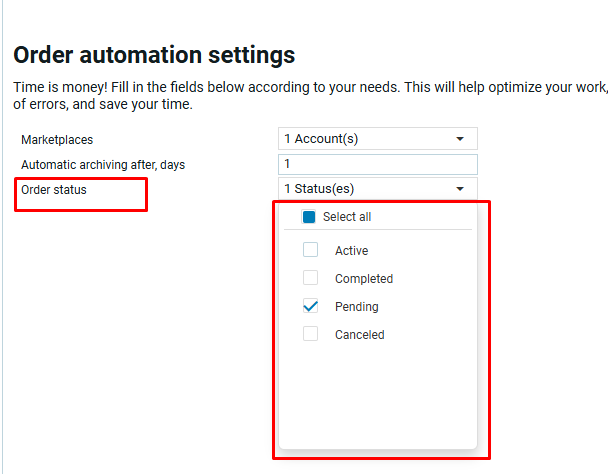Check the Active status checkbox
The height and width of the screenshot is (474, 608).
point(311,250)
